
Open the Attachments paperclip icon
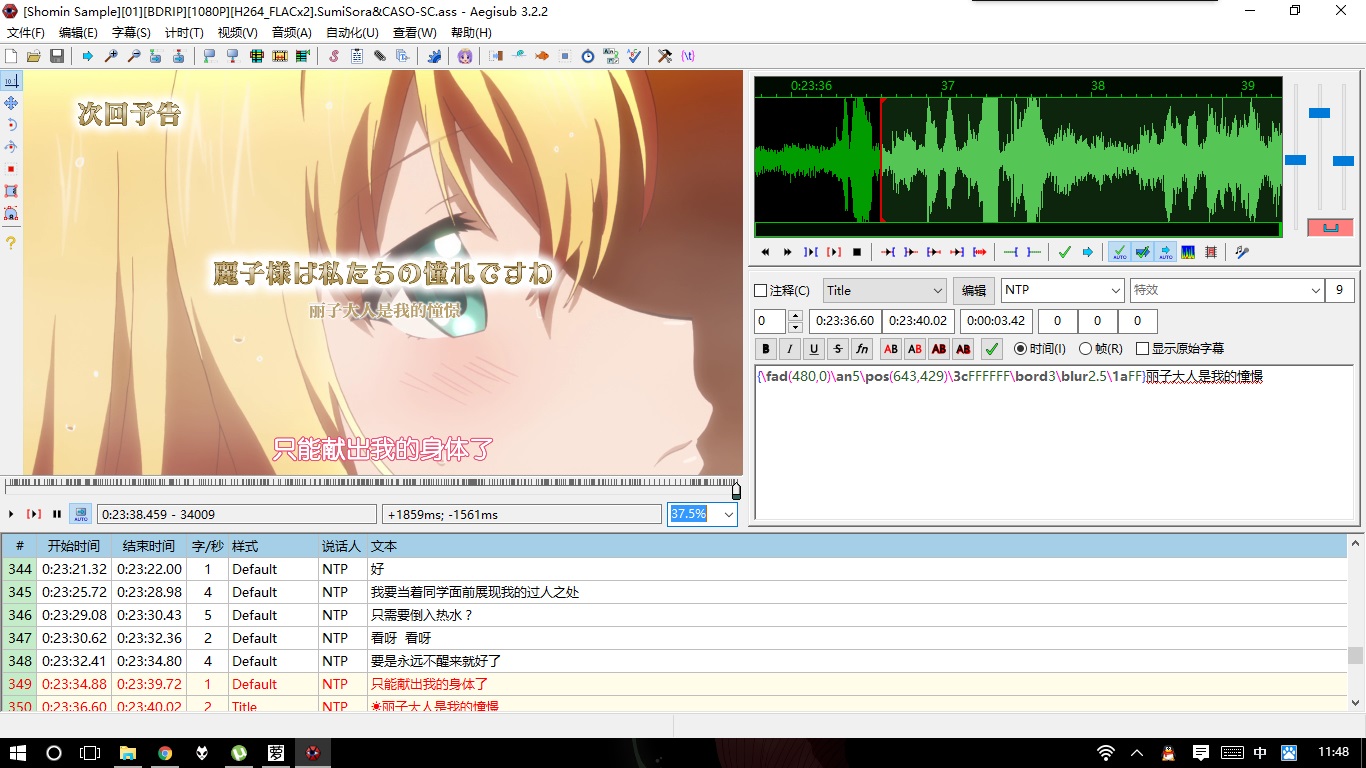click(380, 56)
